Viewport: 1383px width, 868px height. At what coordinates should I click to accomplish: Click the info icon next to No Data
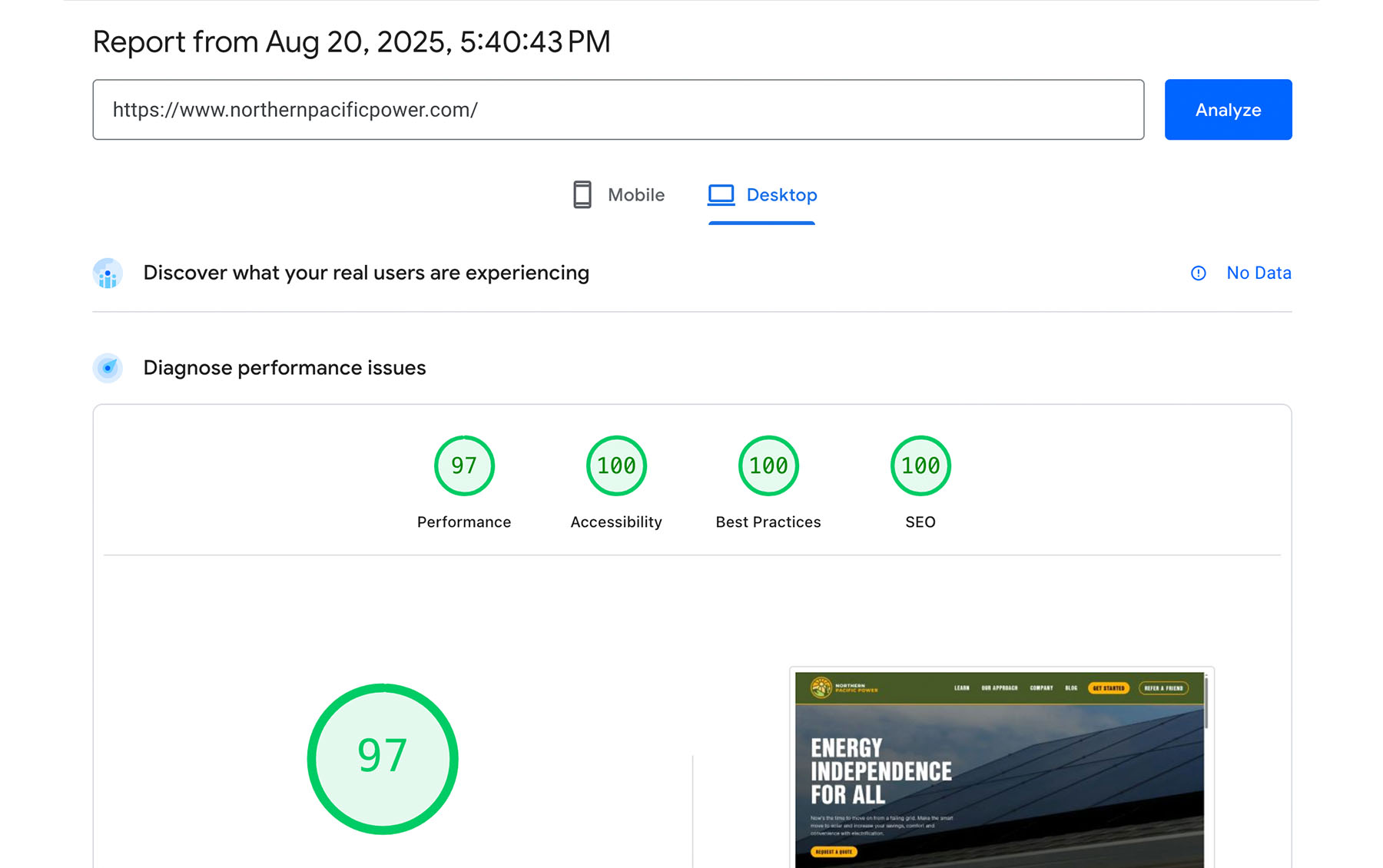[1198, 273]
